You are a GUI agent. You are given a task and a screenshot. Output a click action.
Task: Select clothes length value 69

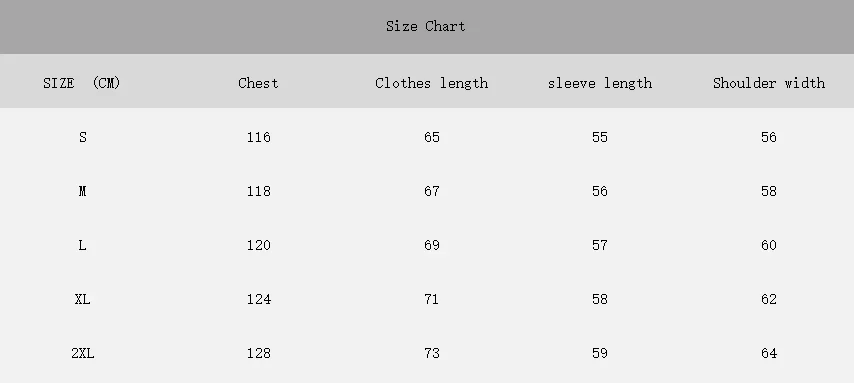(431, 245)
